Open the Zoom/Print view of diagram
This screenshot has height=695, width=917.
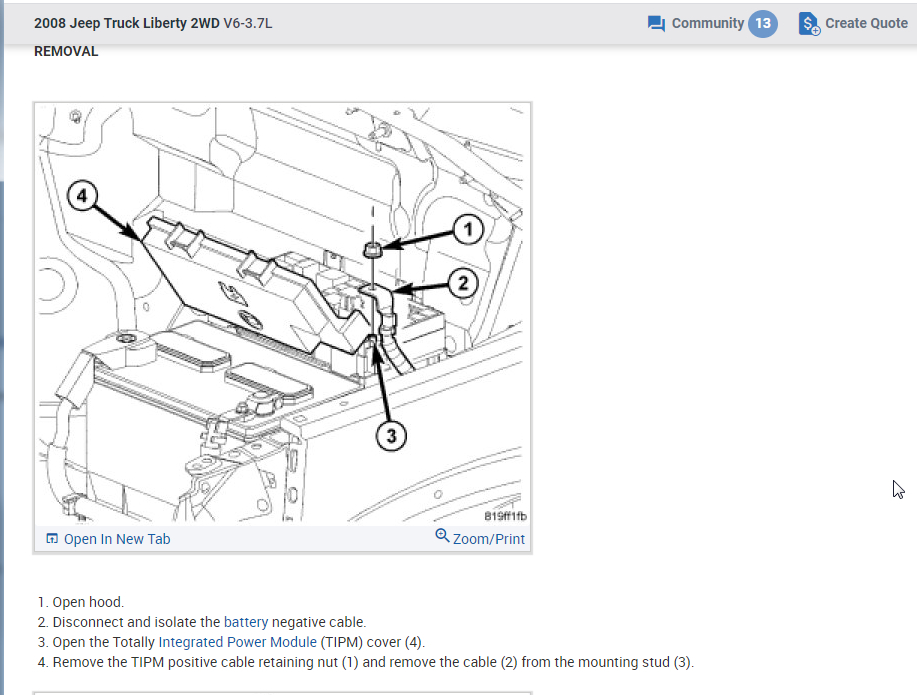click(x=488, y=539)
